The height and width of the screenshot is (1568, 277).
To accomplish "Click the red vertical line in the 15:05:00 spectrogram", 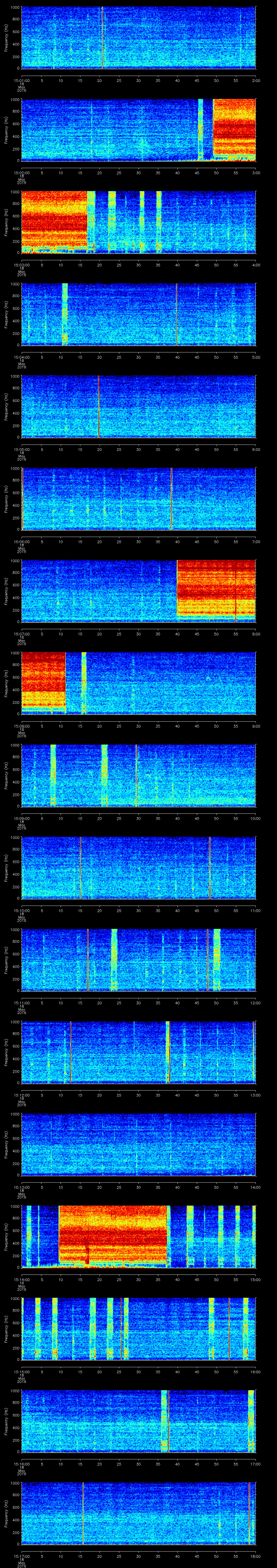I will click(x=99, y=407).
